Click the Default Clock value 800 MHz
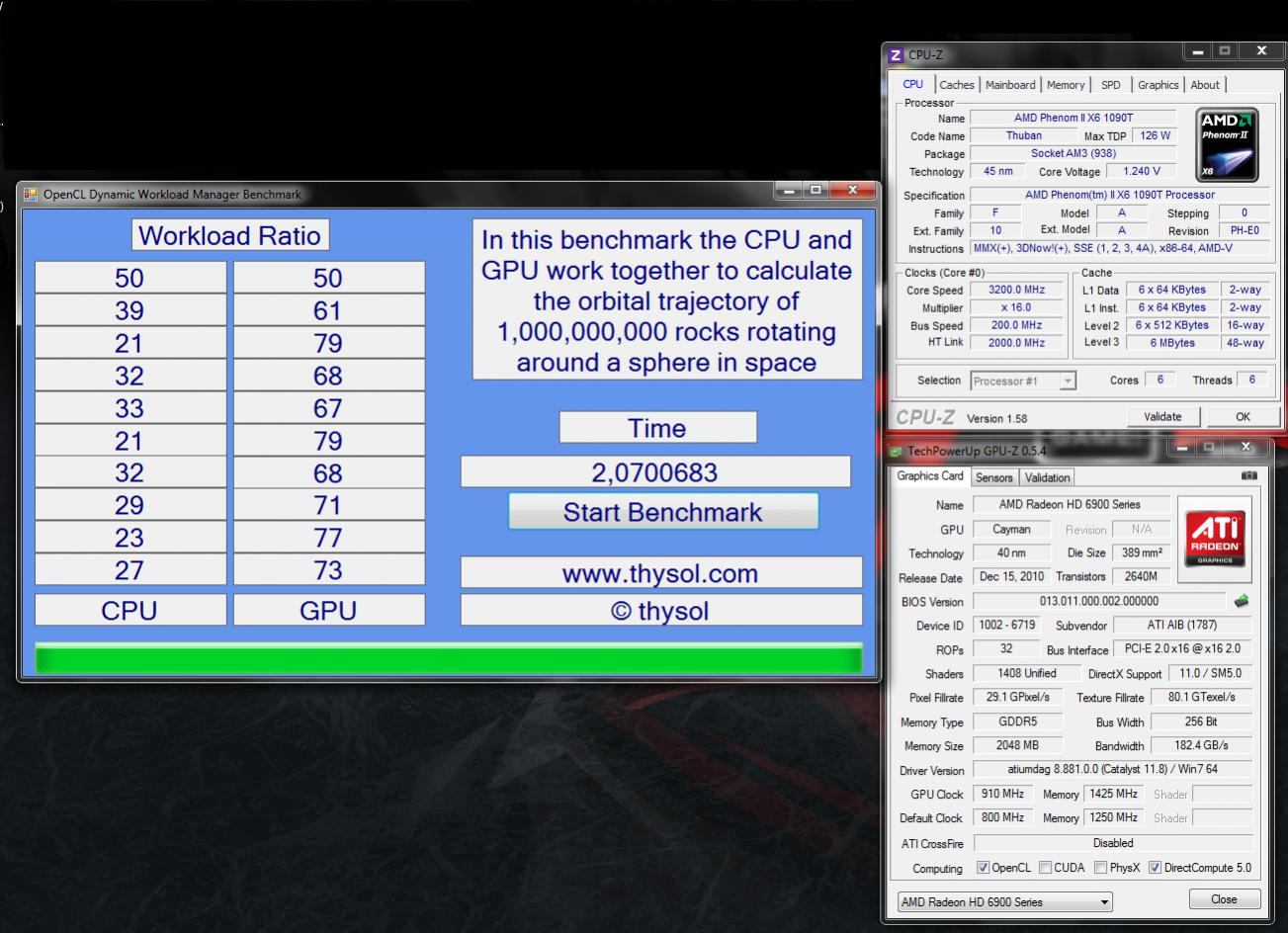 pos(1002,817)
